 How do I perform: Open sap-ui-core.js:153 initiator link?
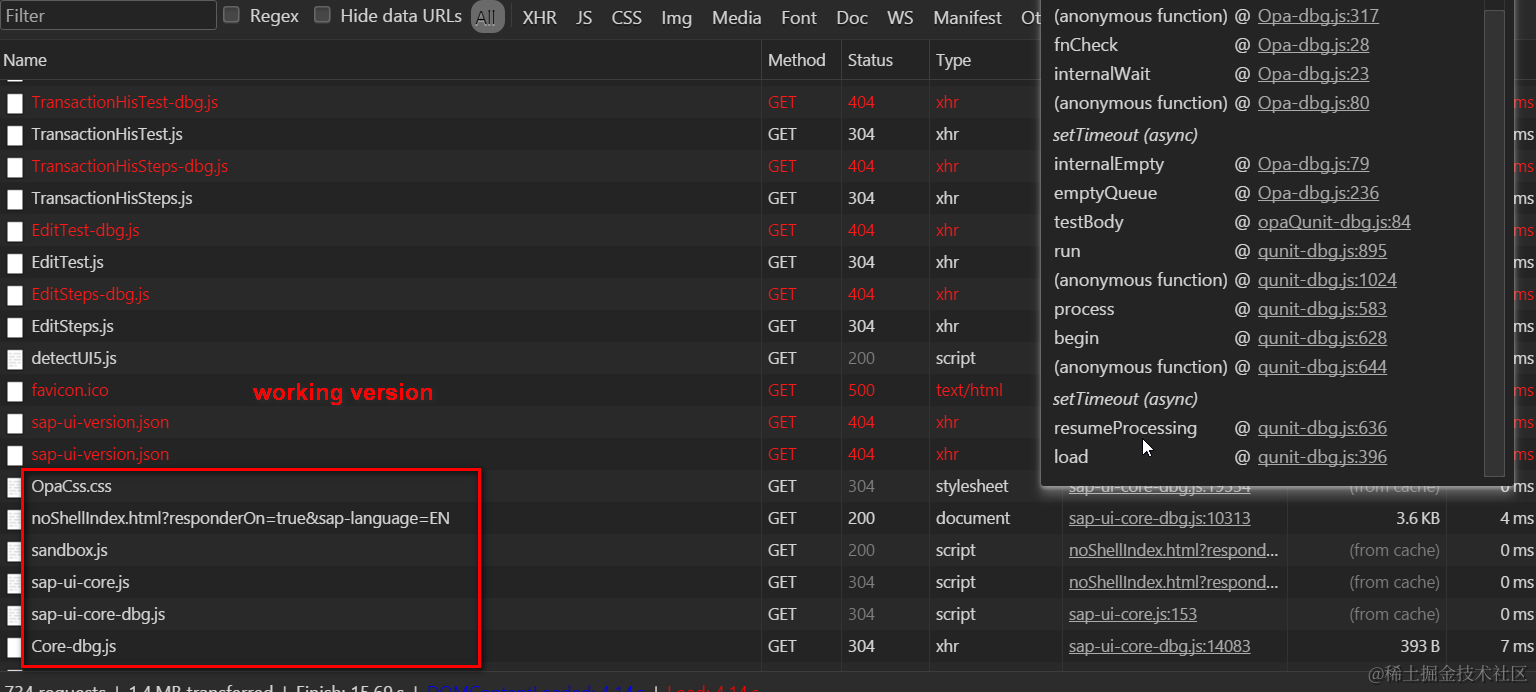(1132, 614)
